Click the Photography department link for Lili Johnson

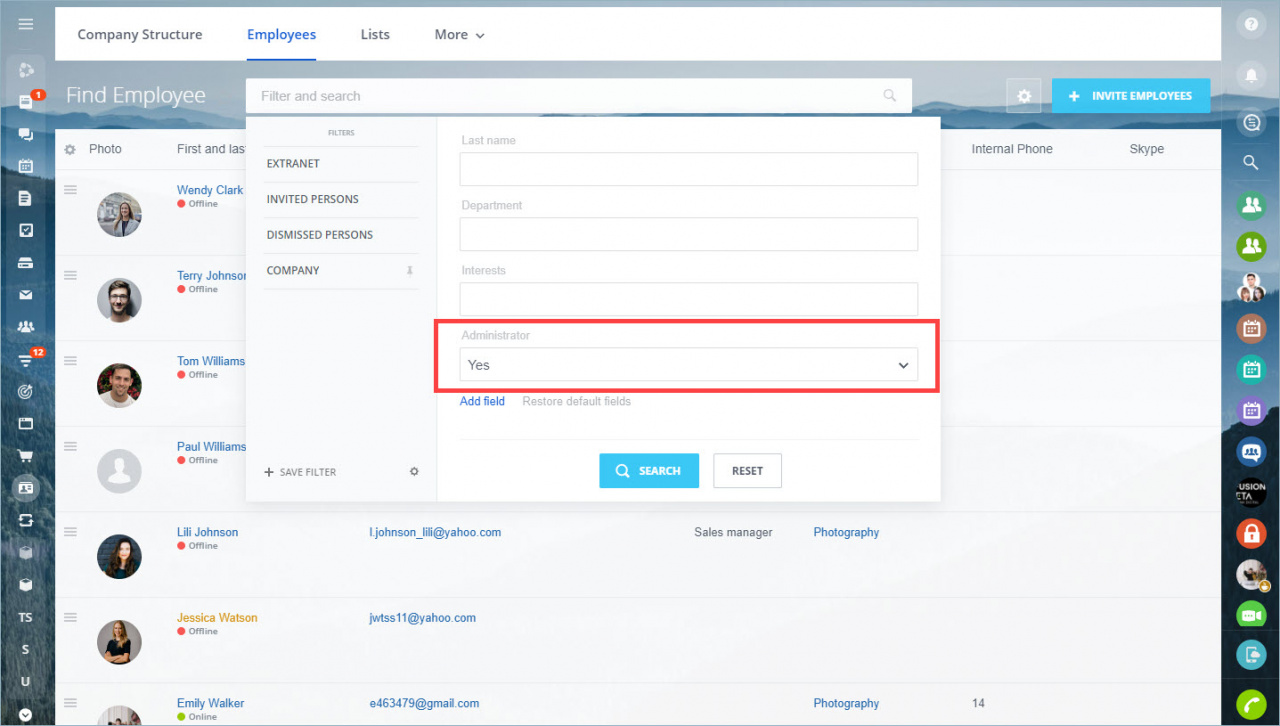(846, 532)
